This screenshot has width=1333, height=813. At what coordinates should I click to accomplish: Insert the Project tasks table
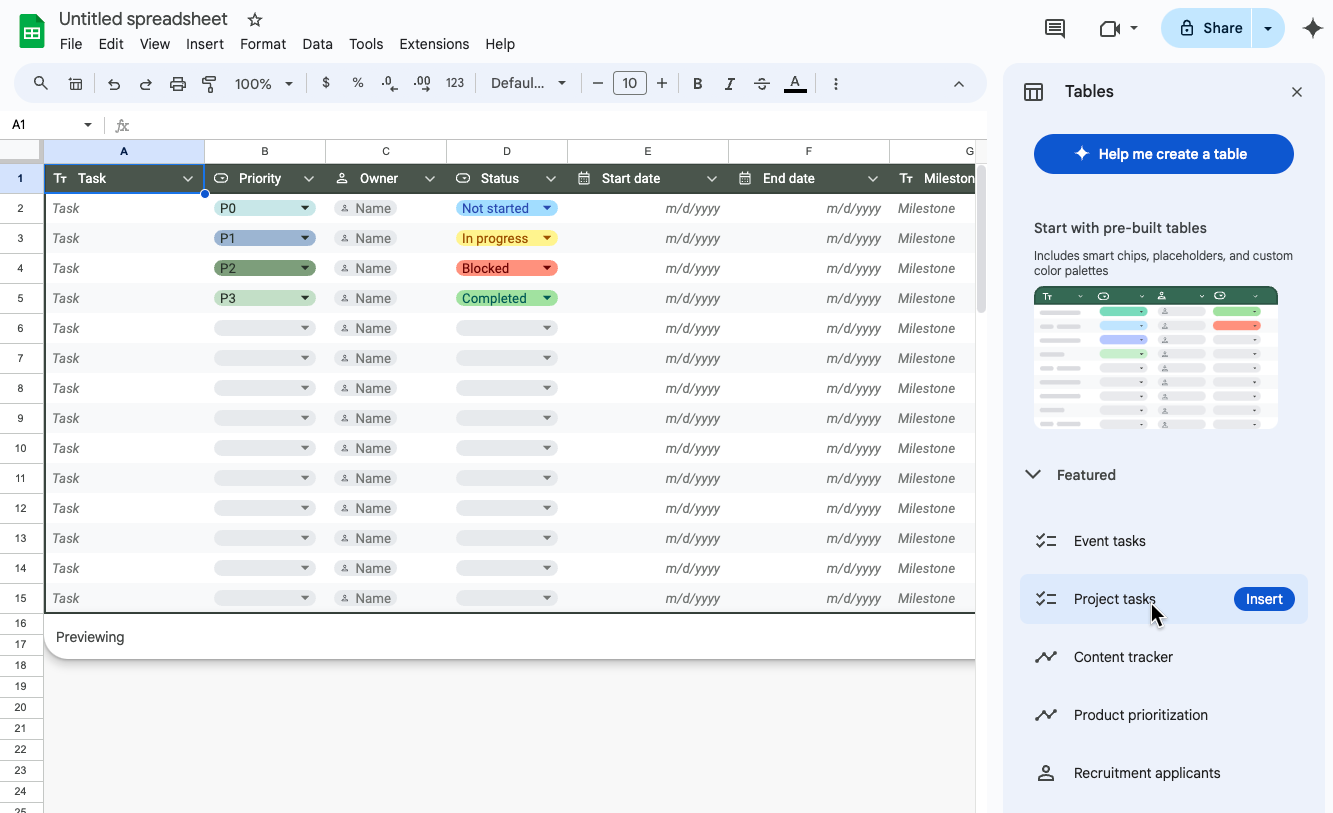(x=1264, y=599)
